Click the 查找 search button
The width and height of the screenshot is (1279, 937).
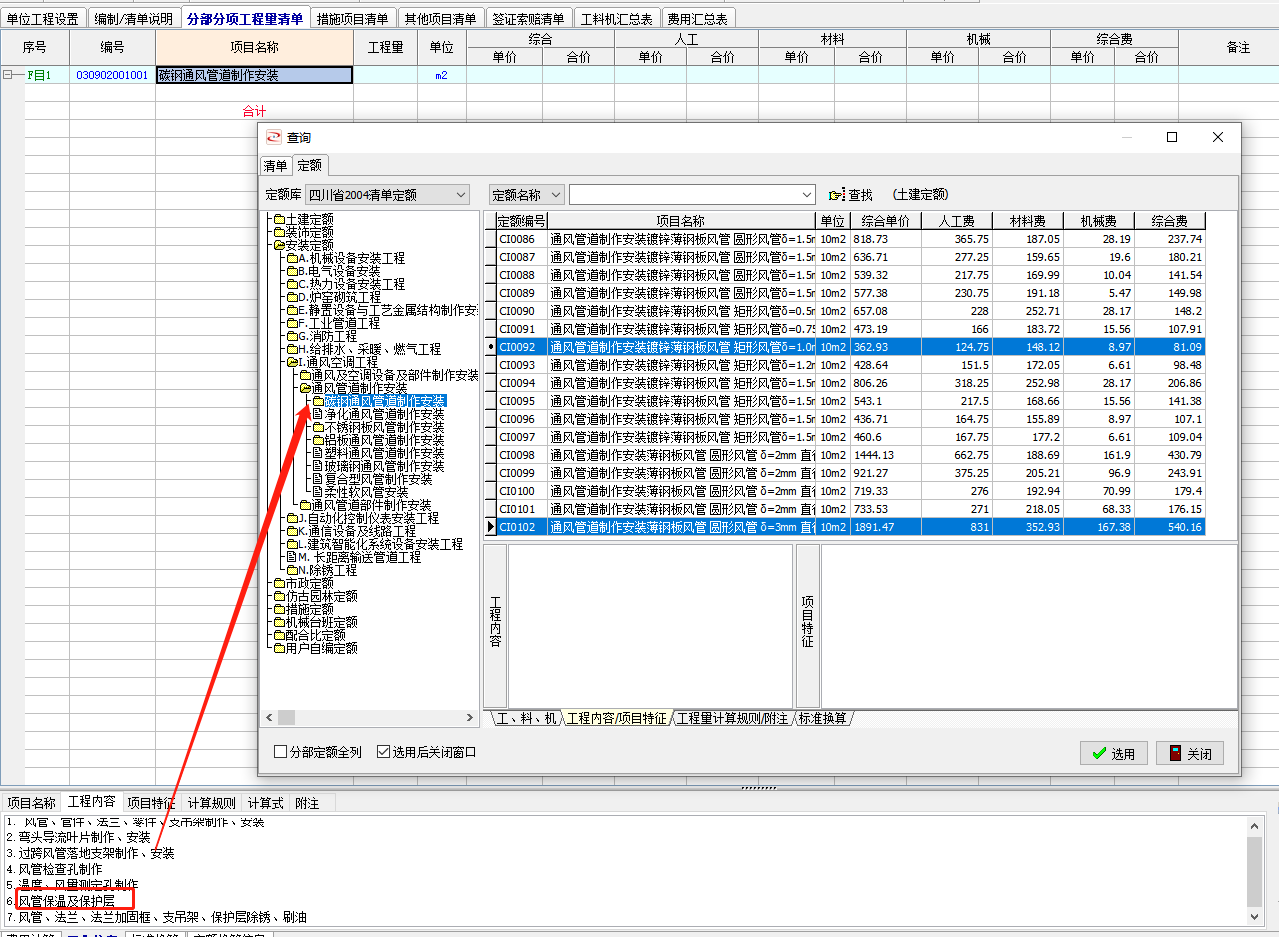pos(851,195)
